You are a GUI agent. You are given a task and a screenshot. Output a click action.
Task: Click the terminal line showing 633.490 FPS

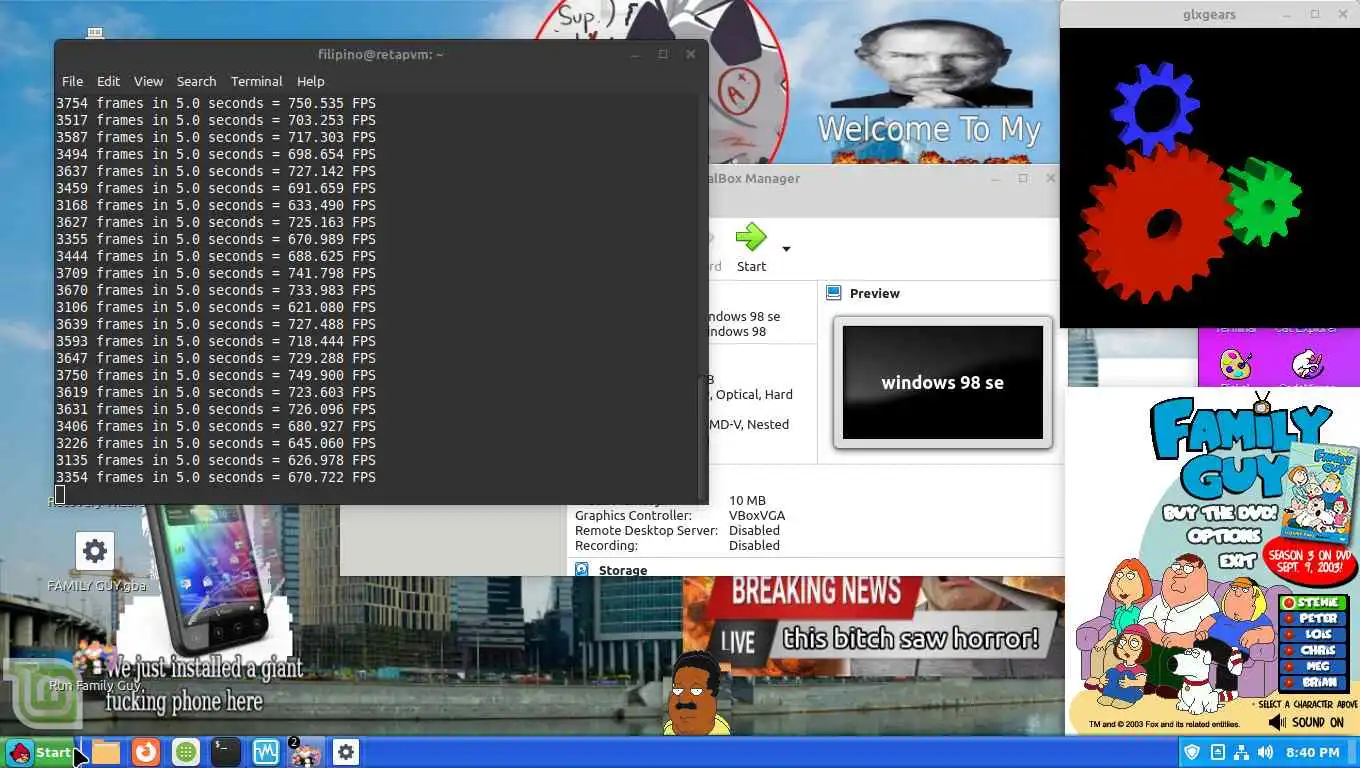216,205
